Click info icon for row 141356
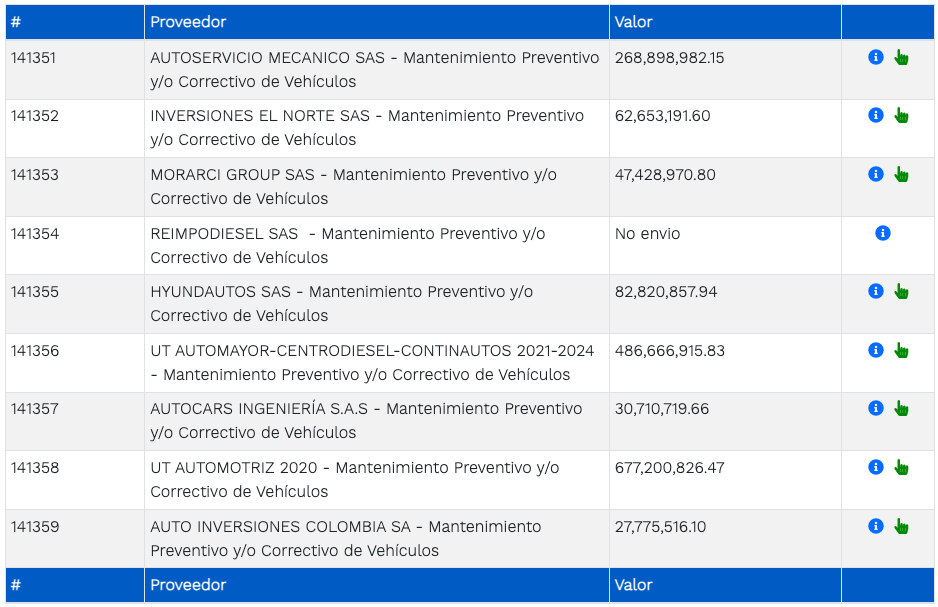The height and width of the screenshot is (607, 938). 876,350
